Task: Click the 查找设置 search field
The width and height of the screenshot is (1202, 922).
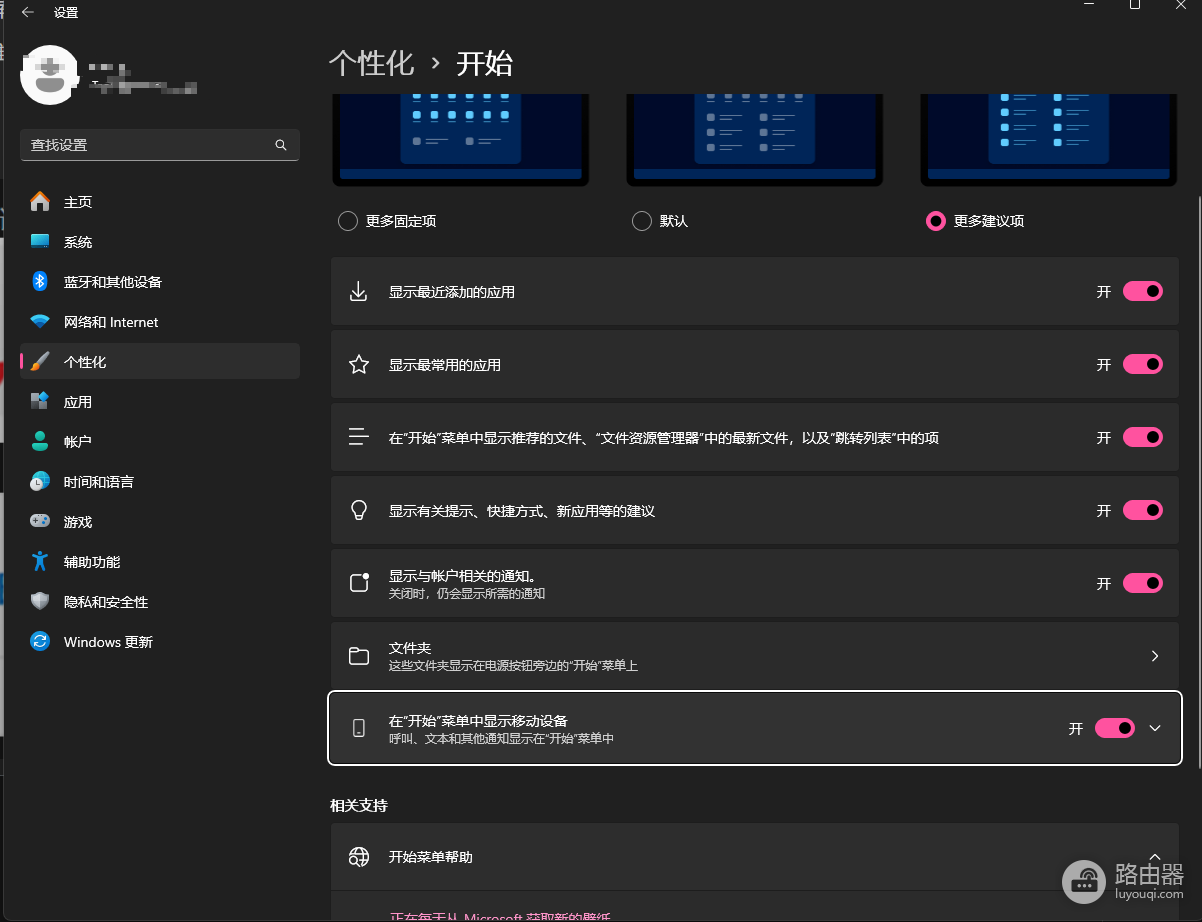Action: 160,145
